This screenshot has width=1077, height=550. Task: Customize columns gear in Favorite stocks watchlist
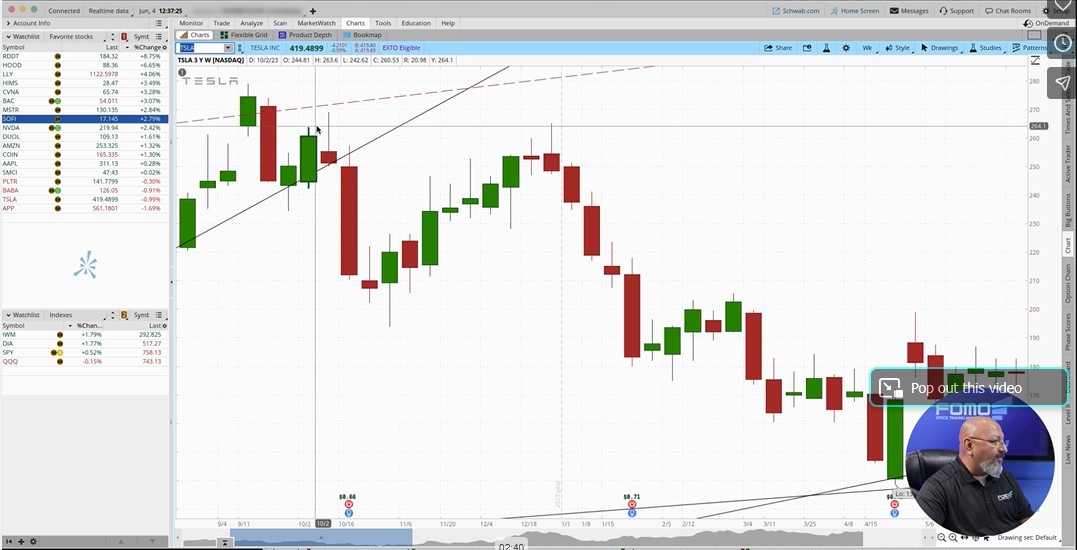coord(163,47)
